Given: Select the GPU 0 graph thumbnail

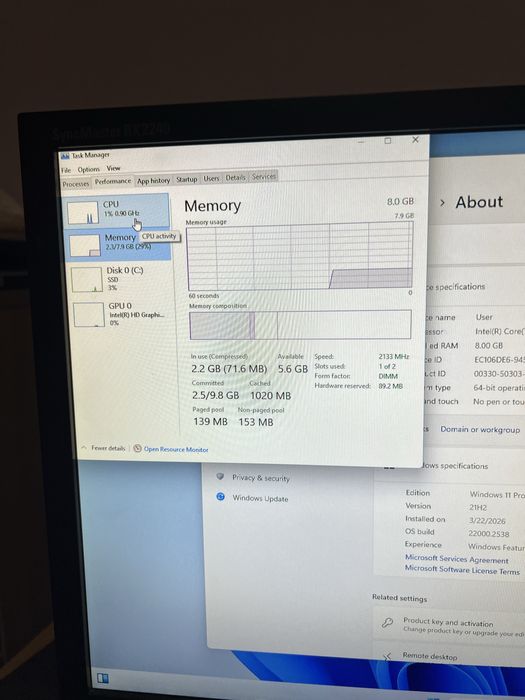Looking at the screenshot, I should tap(89, 314).
